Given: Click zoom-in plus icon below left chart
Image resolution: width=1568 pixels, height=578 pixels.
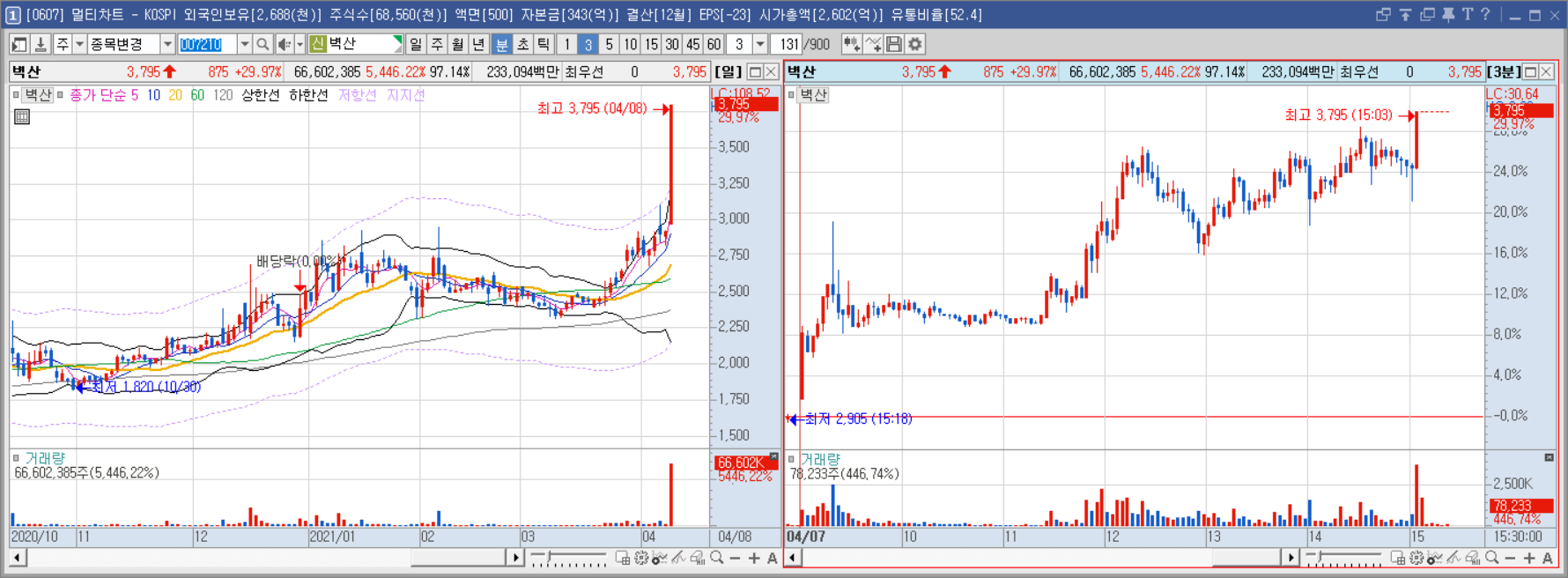Looking at the screenshot, I should pyautogui.click(x=754, y=558).
